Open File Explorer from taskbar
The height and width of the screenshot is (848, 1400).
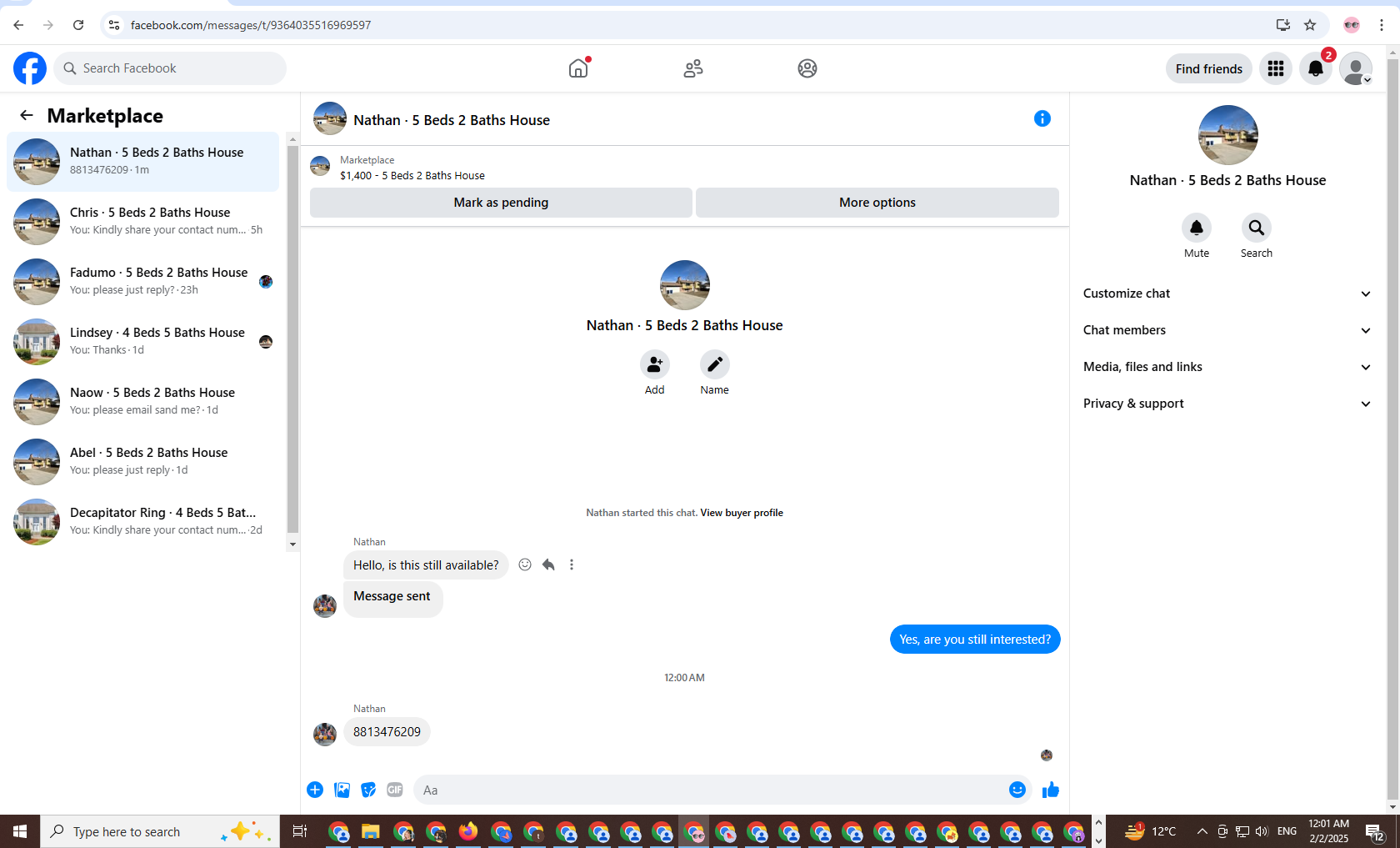[371, 831]
